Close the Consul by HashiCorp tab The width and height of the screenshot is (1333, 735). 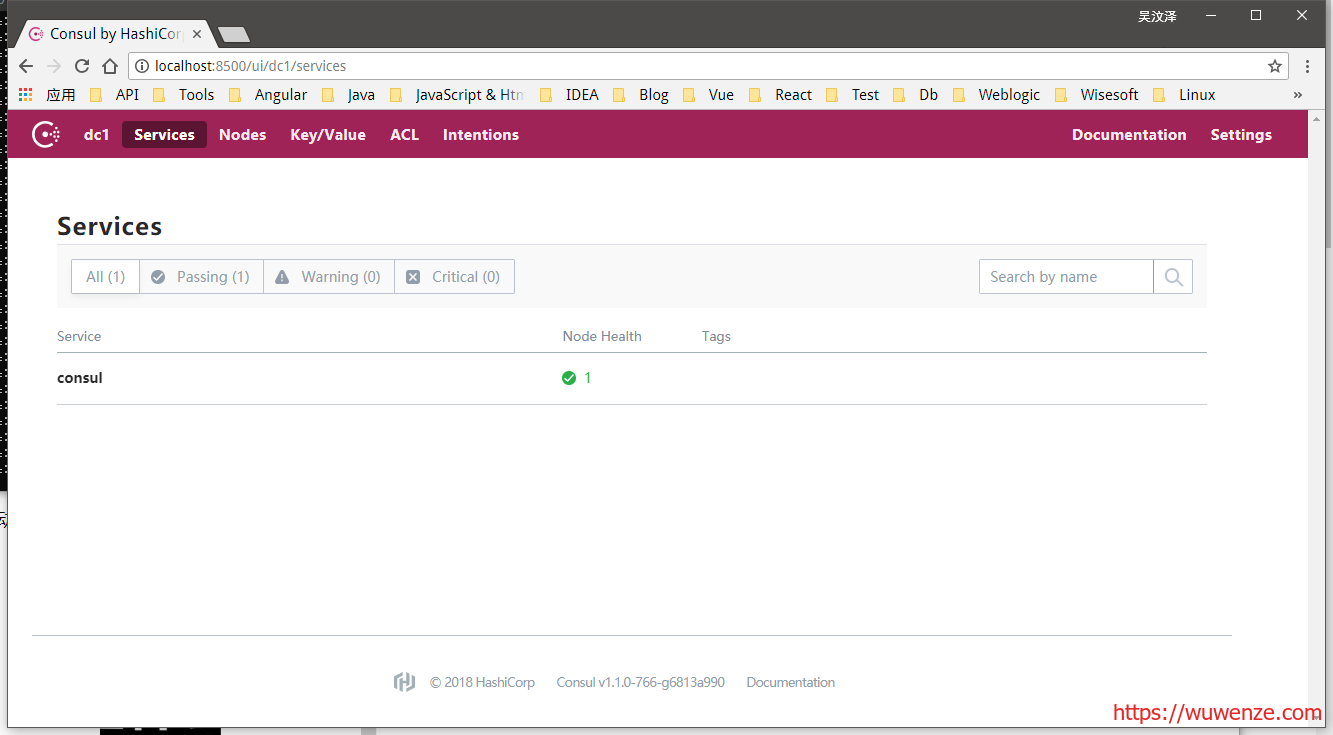(x=197, y=34)
